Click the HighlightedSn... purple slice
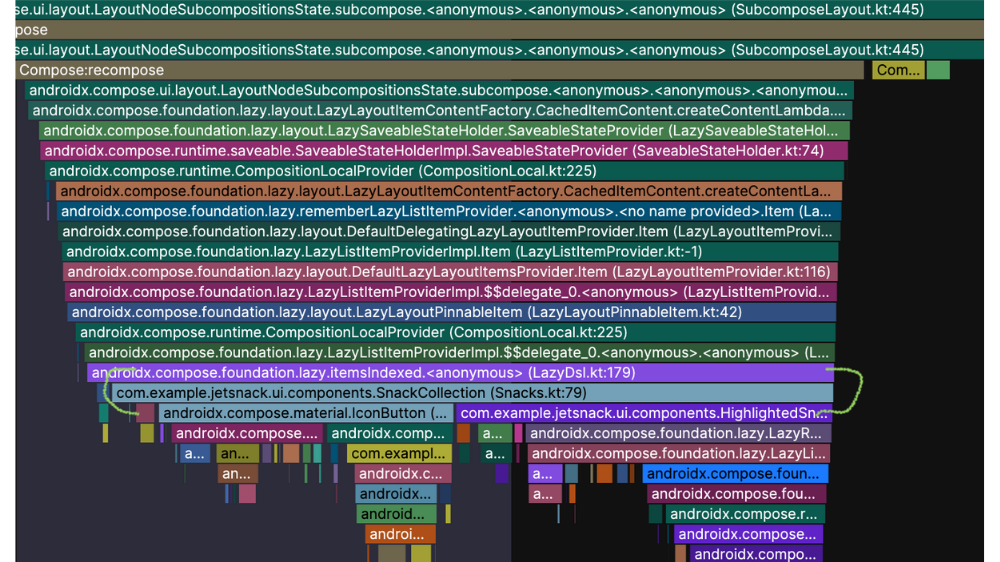Viewport: 1000px width, 562px height. [x=644, y=413]
